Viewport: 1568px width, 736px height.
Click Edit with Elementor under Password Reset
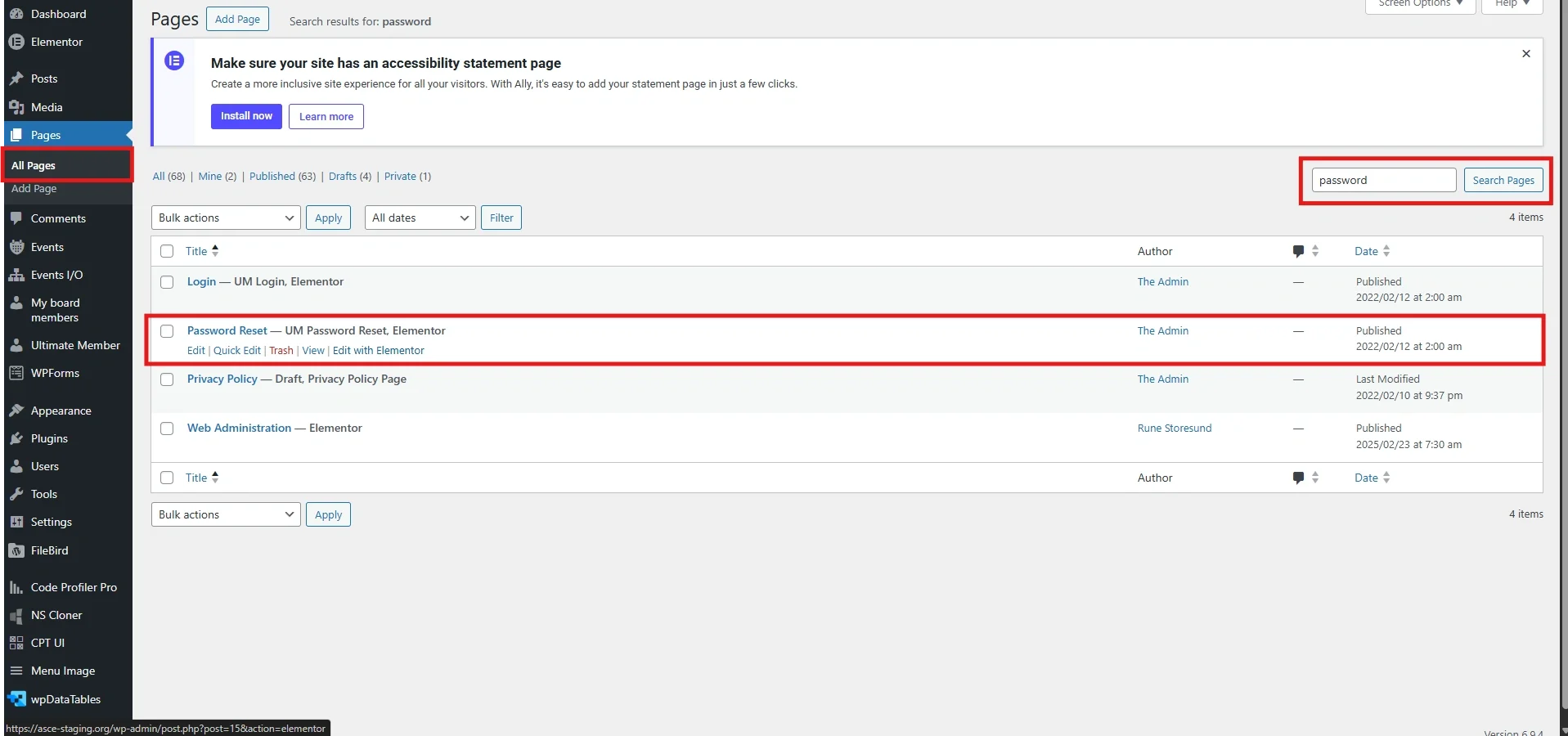pos(379,351)
